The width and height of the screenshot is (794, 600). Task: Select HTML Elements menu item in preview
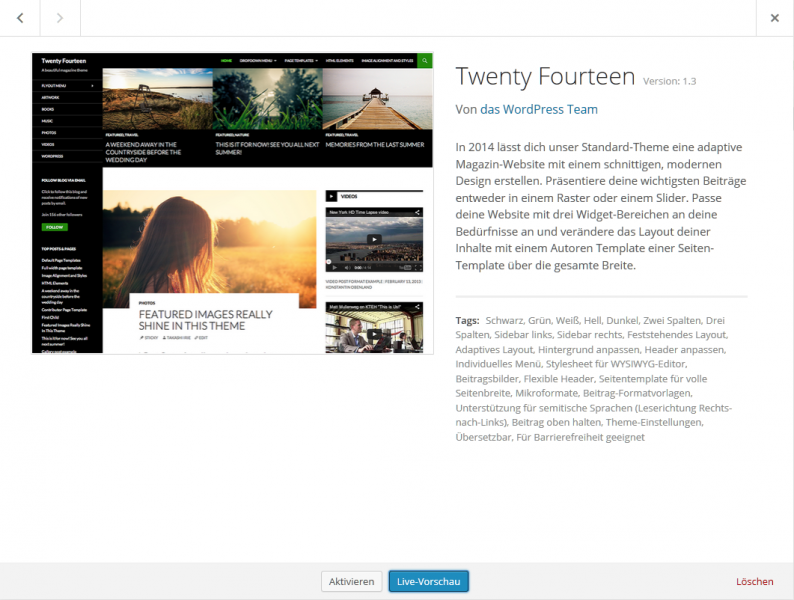(341, 61)
